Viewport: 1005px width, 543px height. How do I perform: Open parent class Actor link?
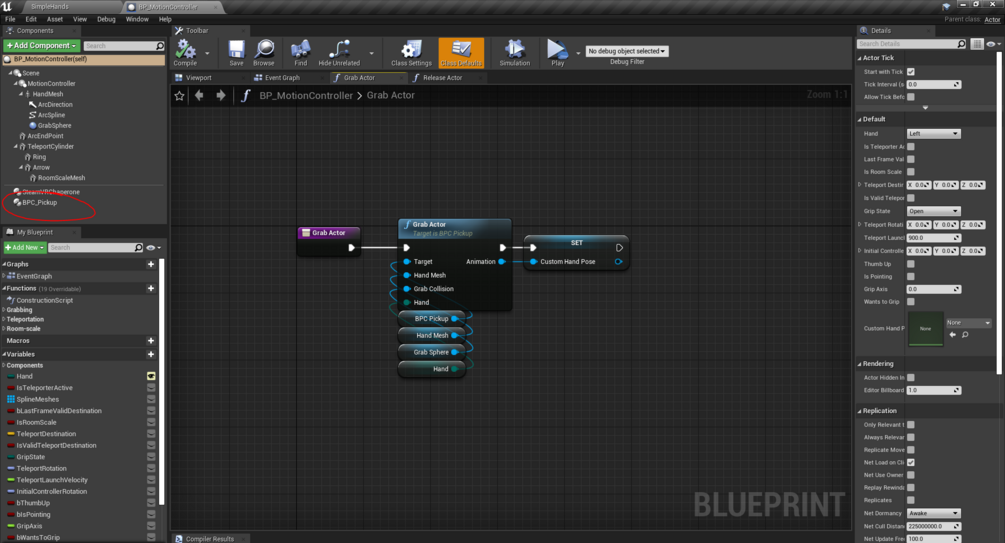click(x=992, y=19)
